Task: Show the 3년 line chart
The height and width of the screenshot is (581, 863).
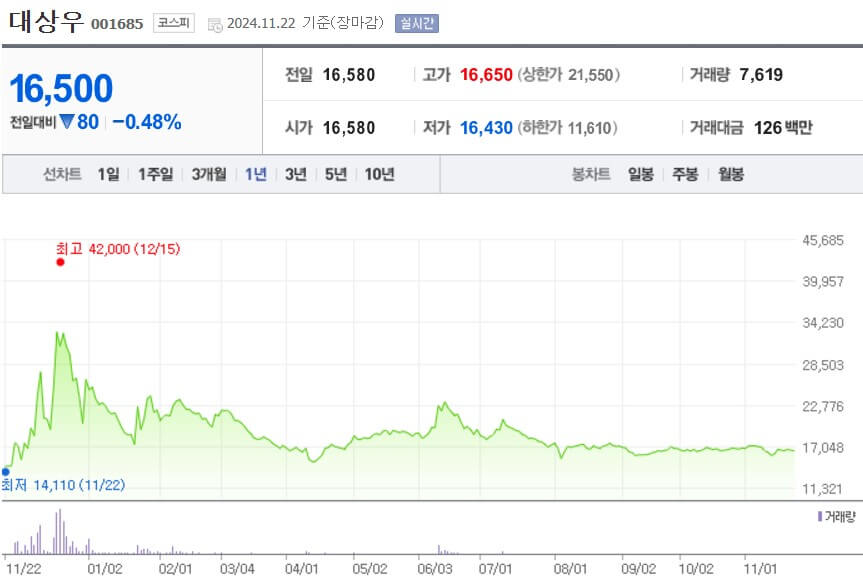Action: (x=296, y=174)
